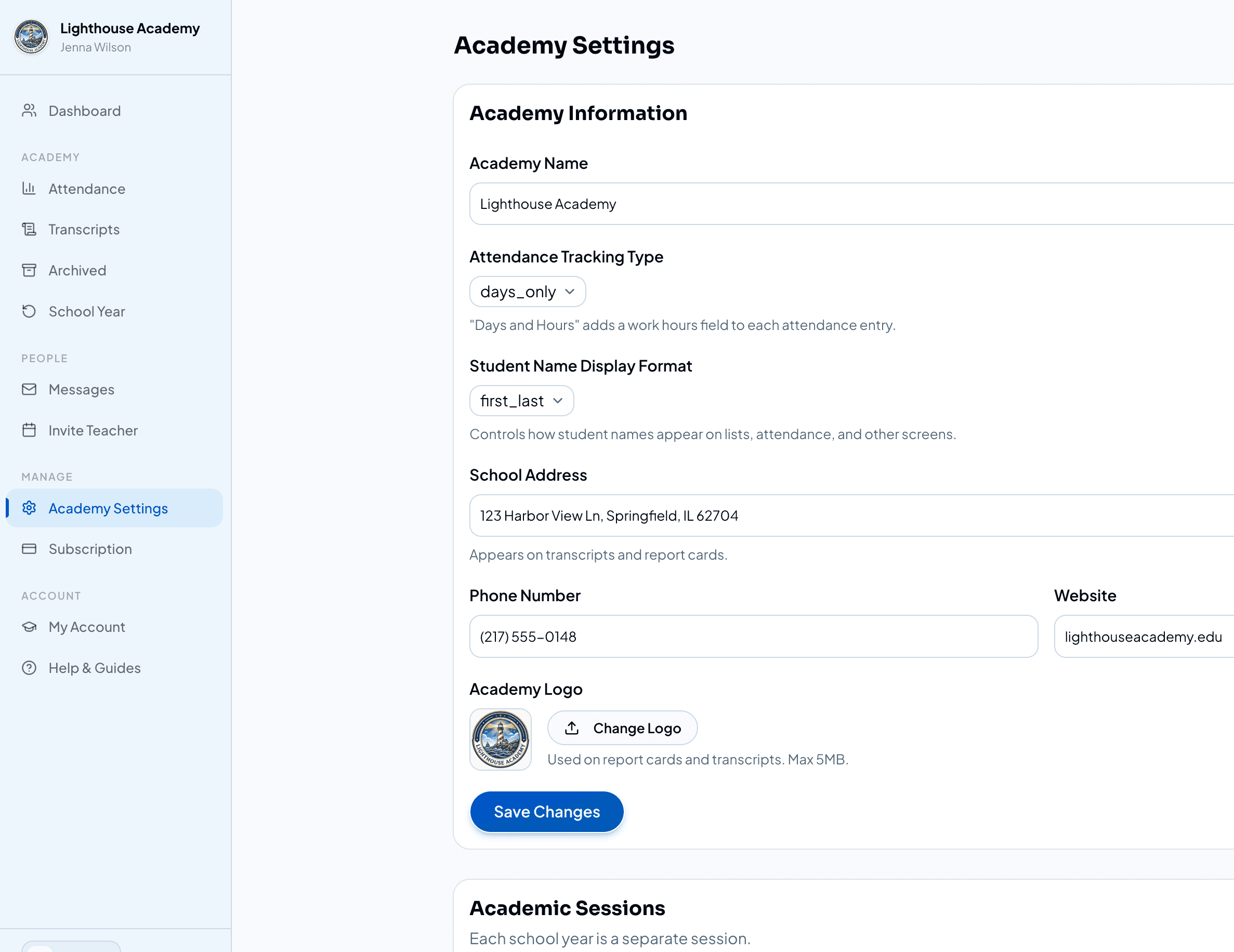Click the Invite Teacher calendar icon
The image size is (1234, 952).
29,430
